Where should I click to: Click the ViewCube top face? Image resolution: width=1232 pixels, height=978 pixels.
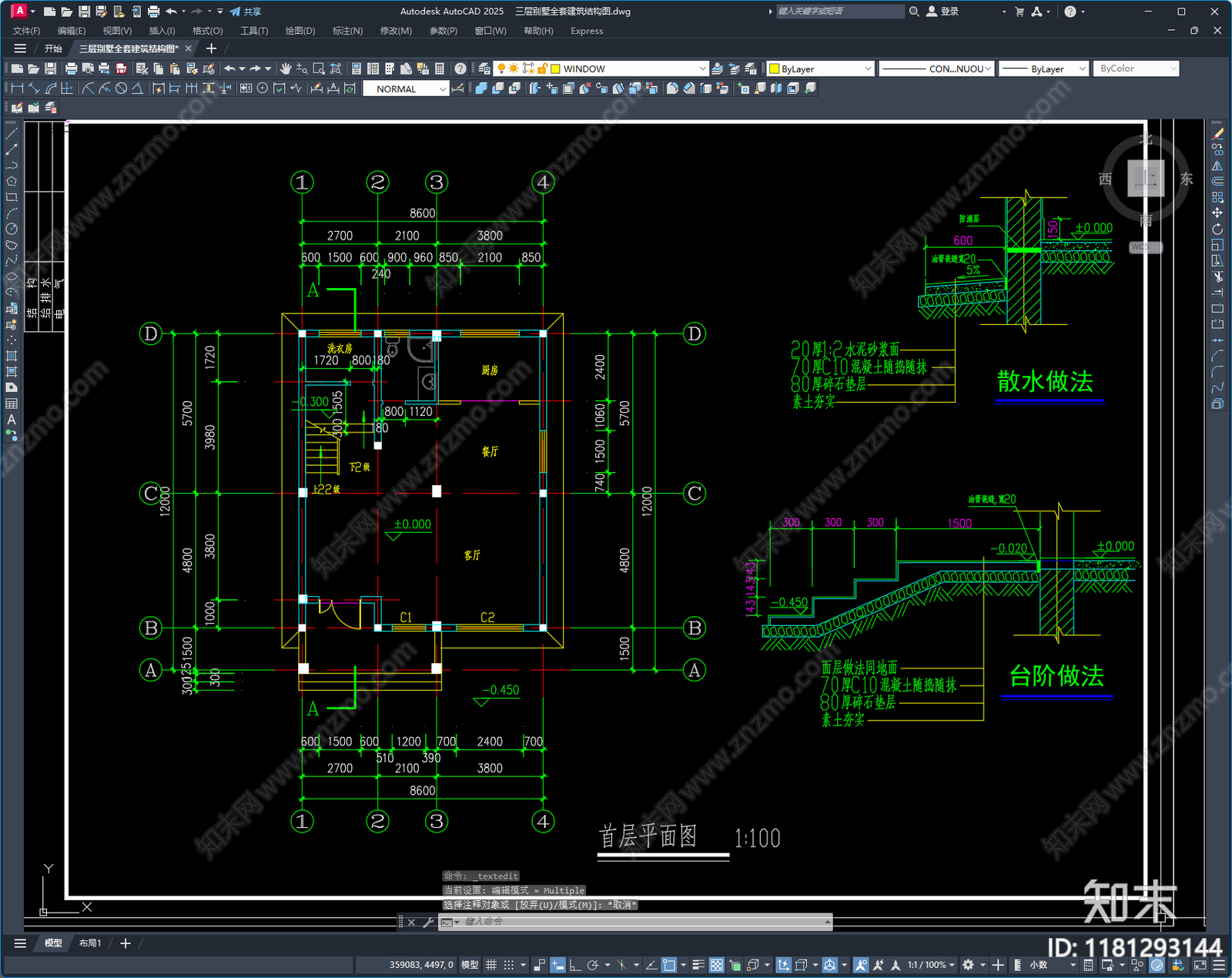[1146, 179]
